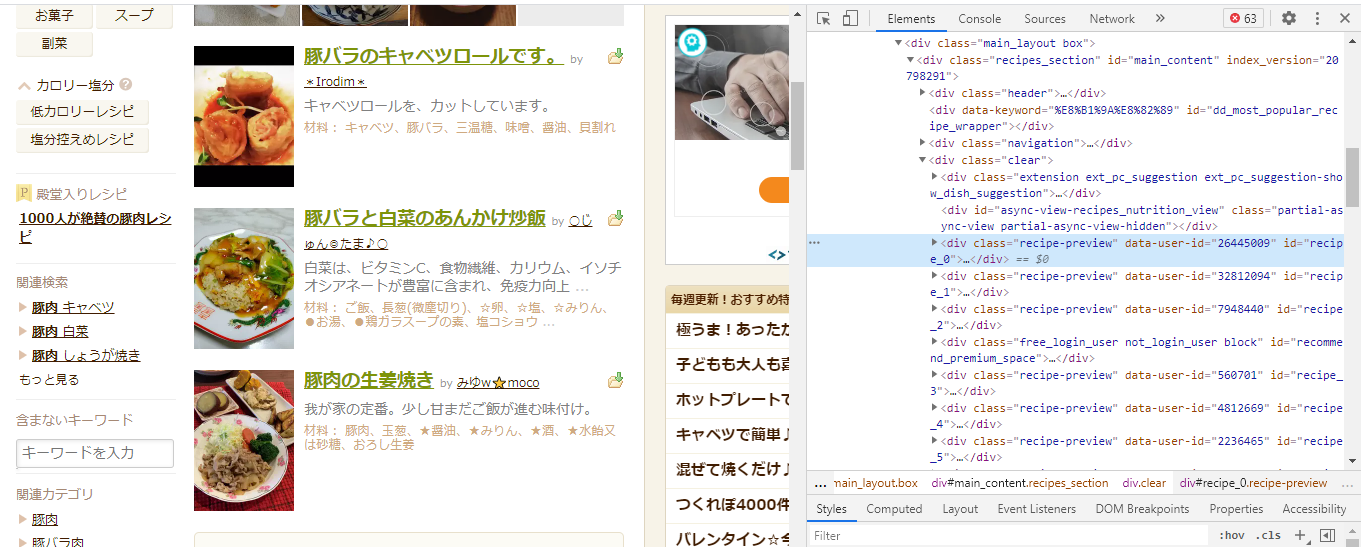Toggle .cls element classes panel
Viewport: 1361px width, 547px height.
coord(1268,535)
